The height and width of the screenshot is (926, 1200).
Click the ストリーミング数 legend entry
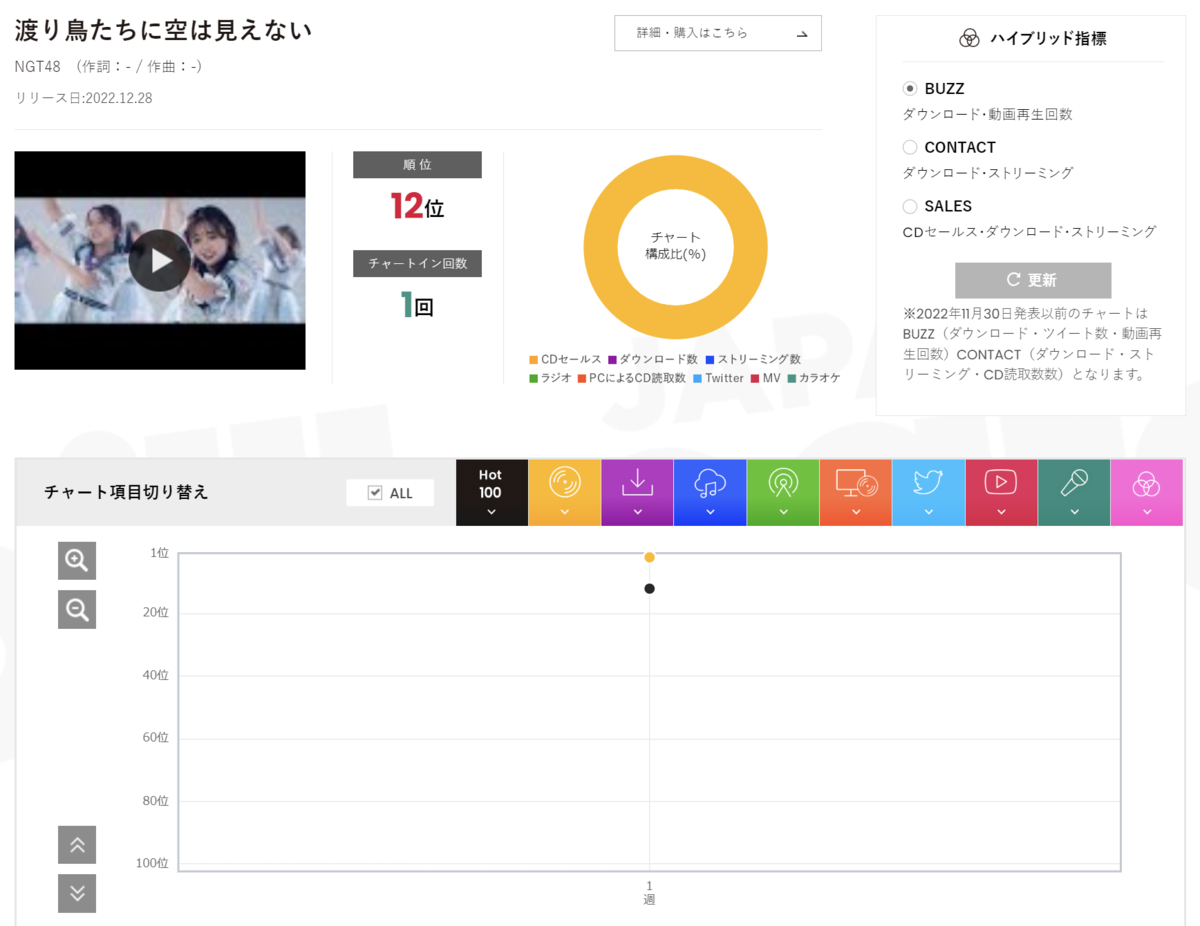[753, 359]
